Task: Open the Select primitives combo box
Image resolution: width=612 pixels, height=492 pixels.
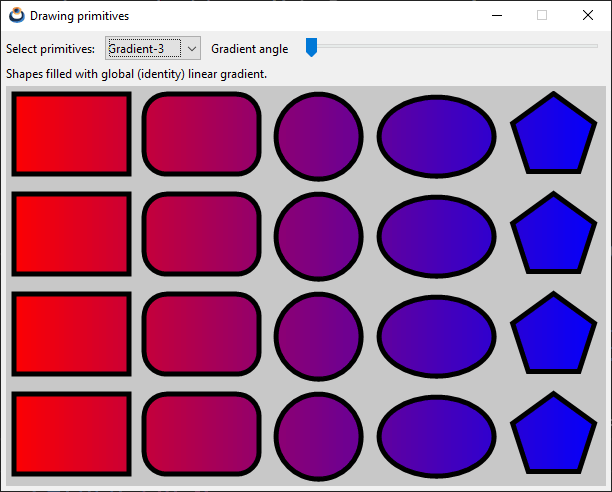Action: (x=144, y=49)
